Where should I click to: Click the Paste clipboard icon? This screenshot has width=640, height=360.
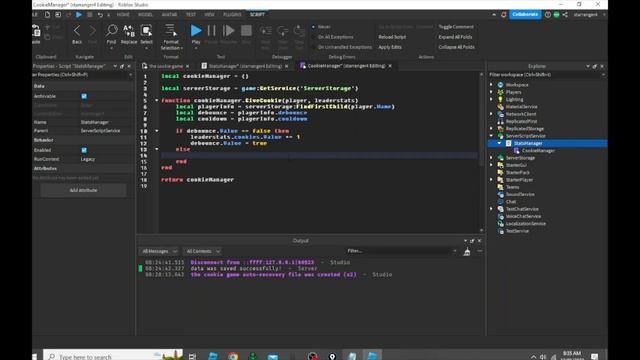coord(36,31)
